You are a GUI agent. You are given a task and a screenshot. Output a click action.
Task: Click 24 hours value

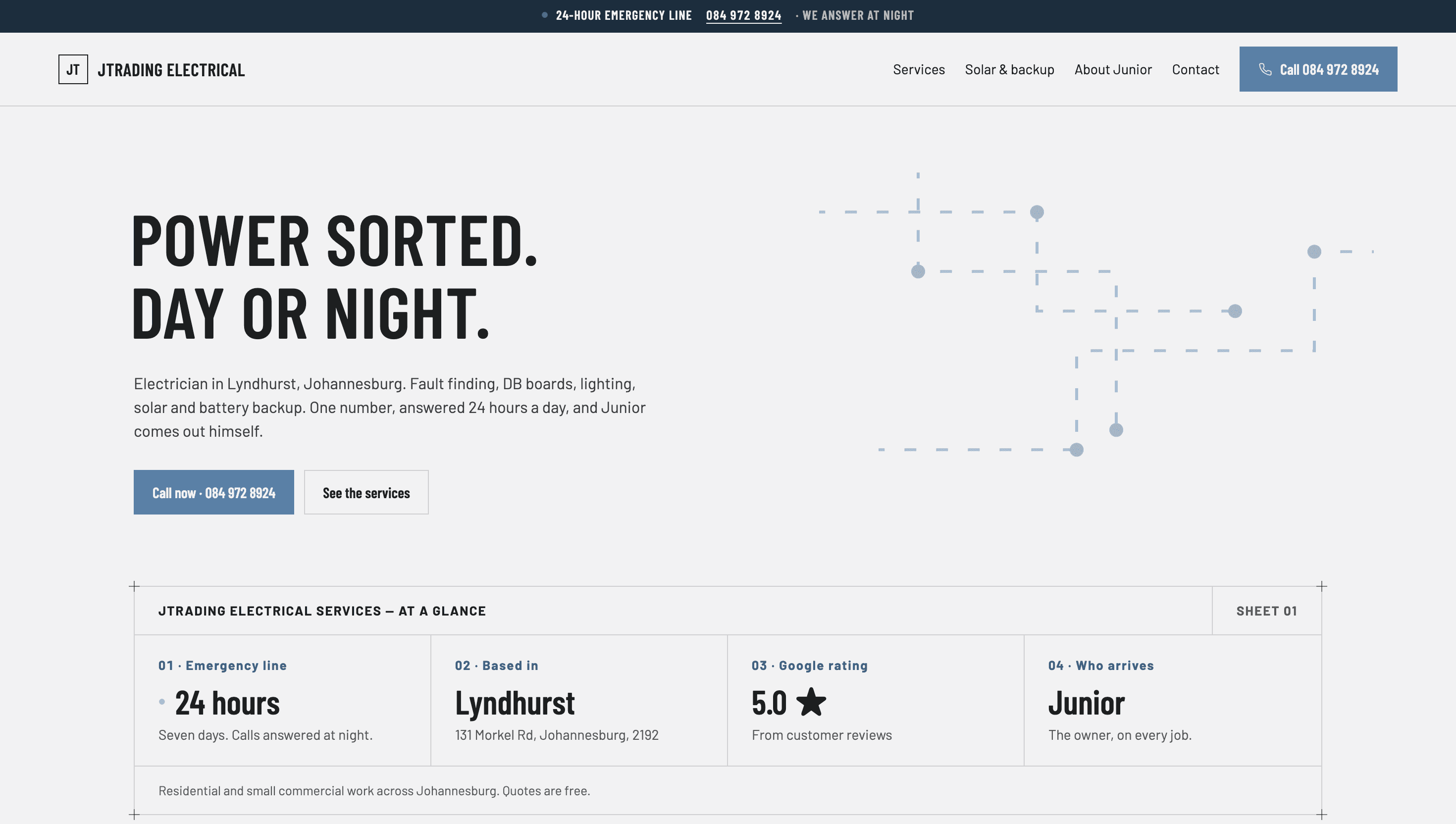tap(227, 703)
